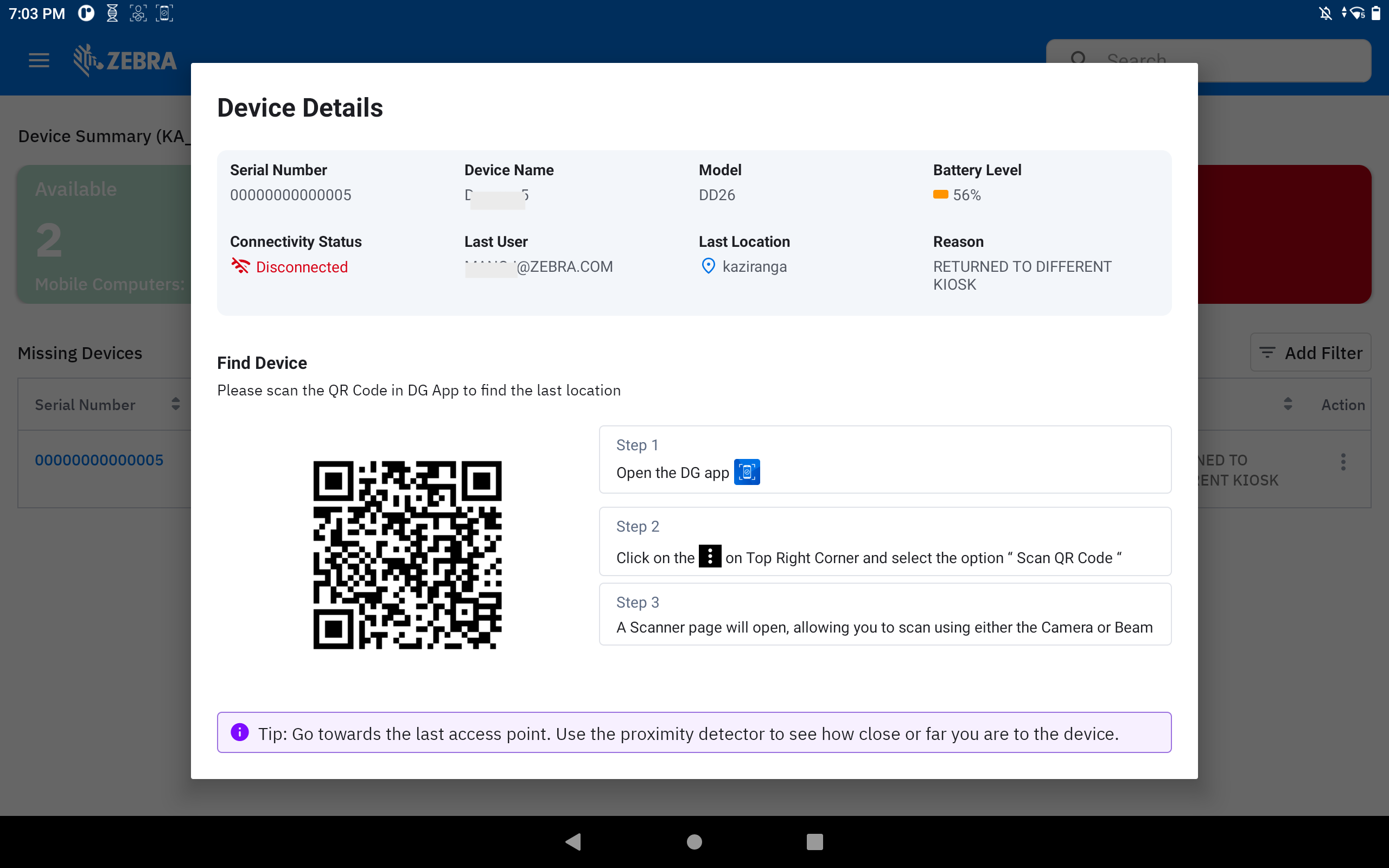The image size is (1389, 868).
Task: Tap the DG app icon in Step 1
Action: 747,472
